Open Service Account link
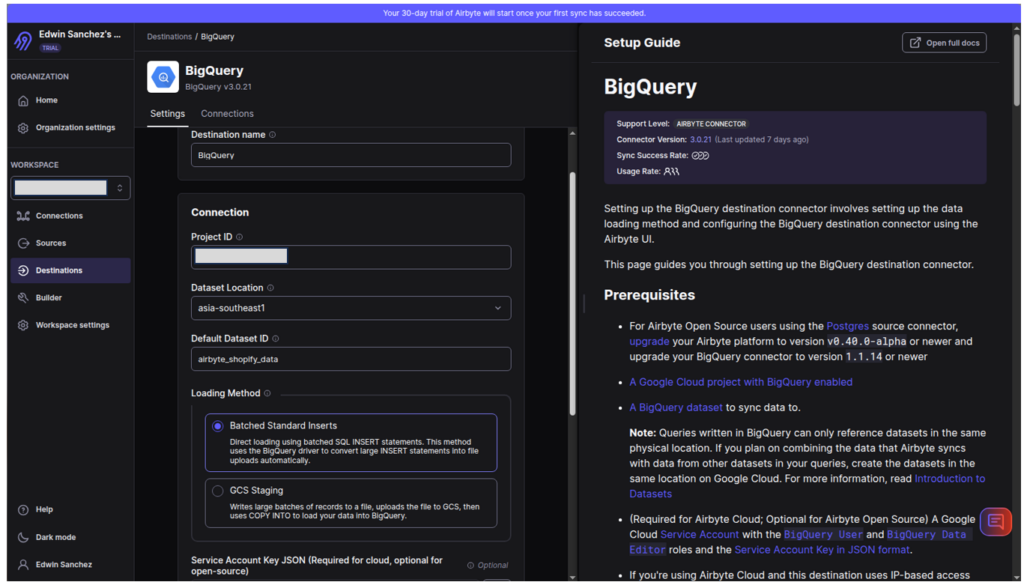The width and height of the screenshot is (1024, 585). point(699,535)
